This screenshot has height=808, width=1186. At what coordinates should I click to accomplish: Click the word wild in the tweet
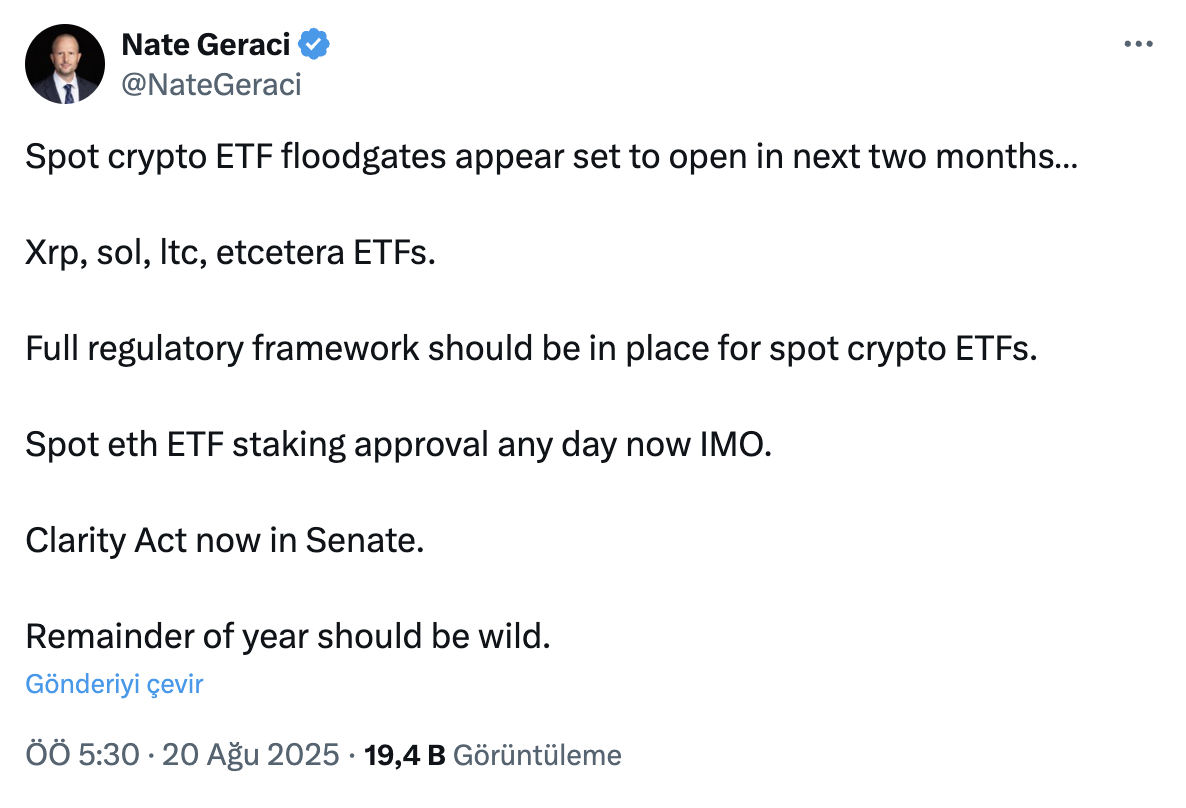[x=518, y=637]
